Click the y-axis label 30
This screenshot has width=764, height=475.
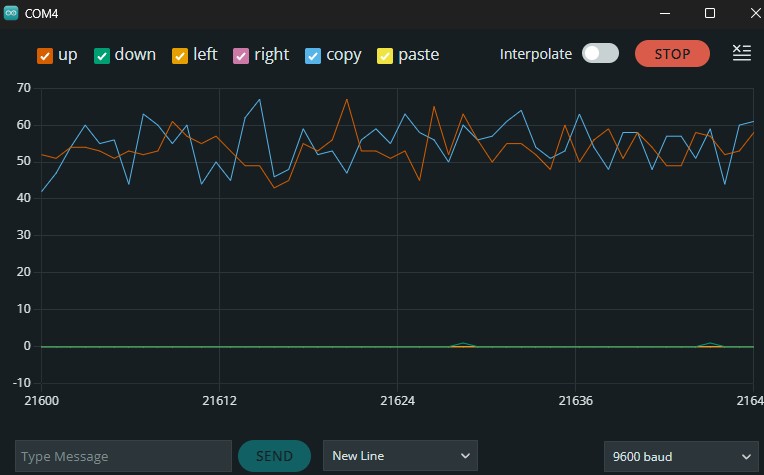click(23, 235)
